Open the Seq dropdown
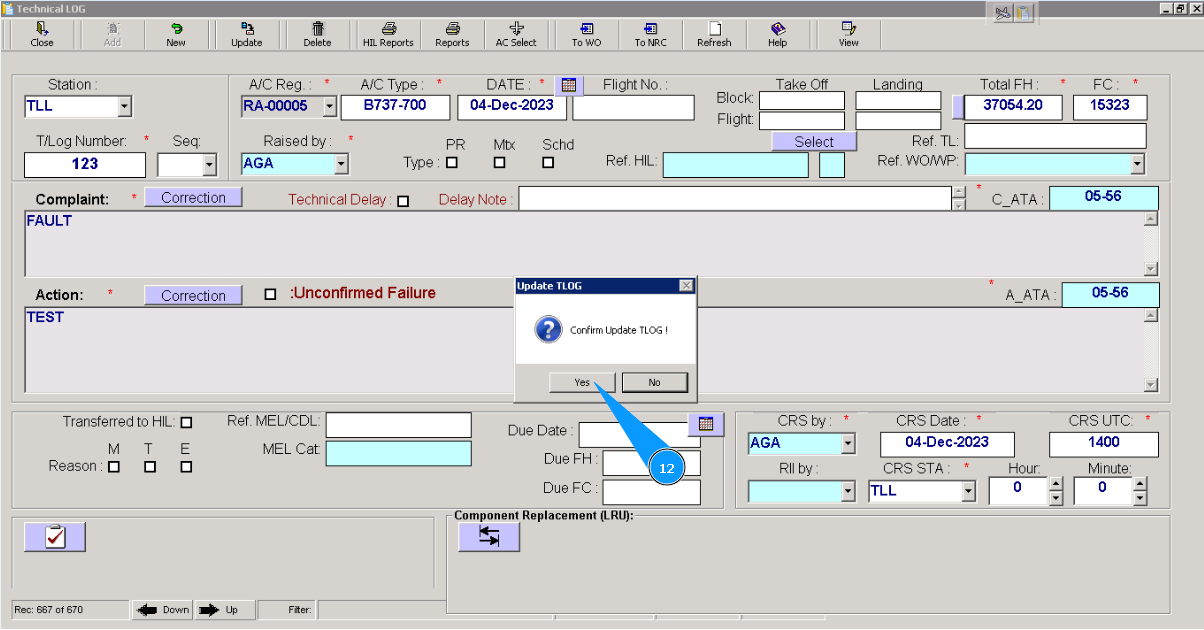This screenshot has width=1204, height=630. coord(209,165)
